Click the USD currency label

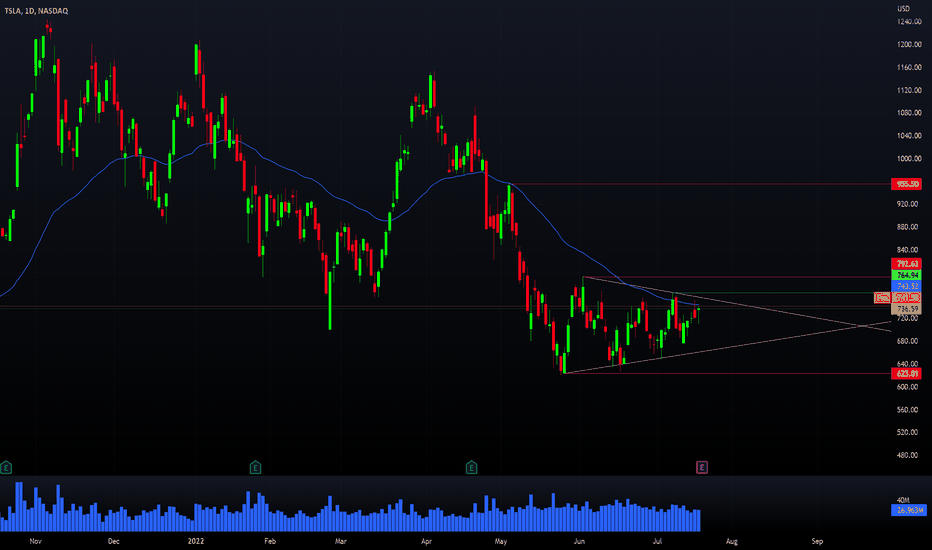pyautogui.click(x=903, y=8)
